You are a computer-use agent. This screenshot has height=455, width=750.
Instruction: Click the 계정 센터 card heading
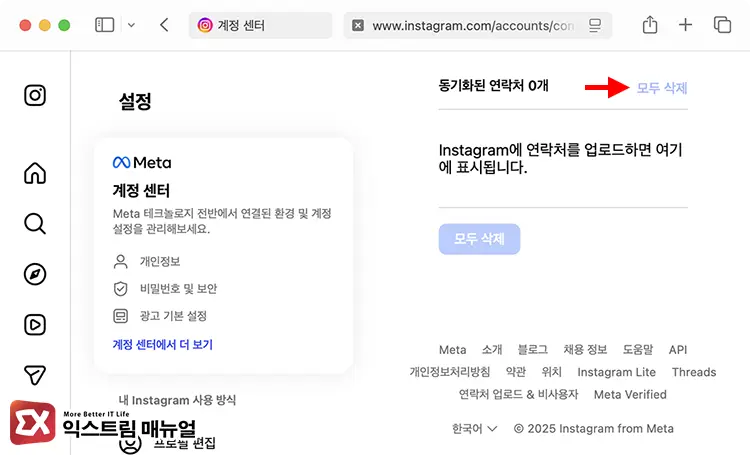pyautogui.click(x=141, y=191)
